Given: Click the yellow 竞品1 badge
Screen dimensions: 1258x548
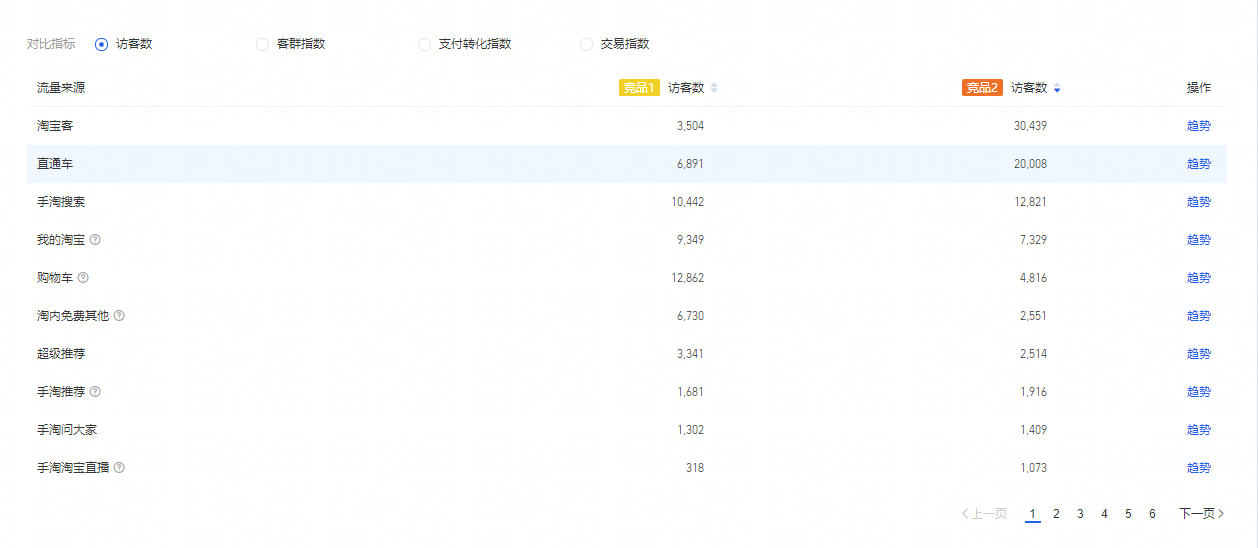Looking at the screenshot, I should point(639,88).
